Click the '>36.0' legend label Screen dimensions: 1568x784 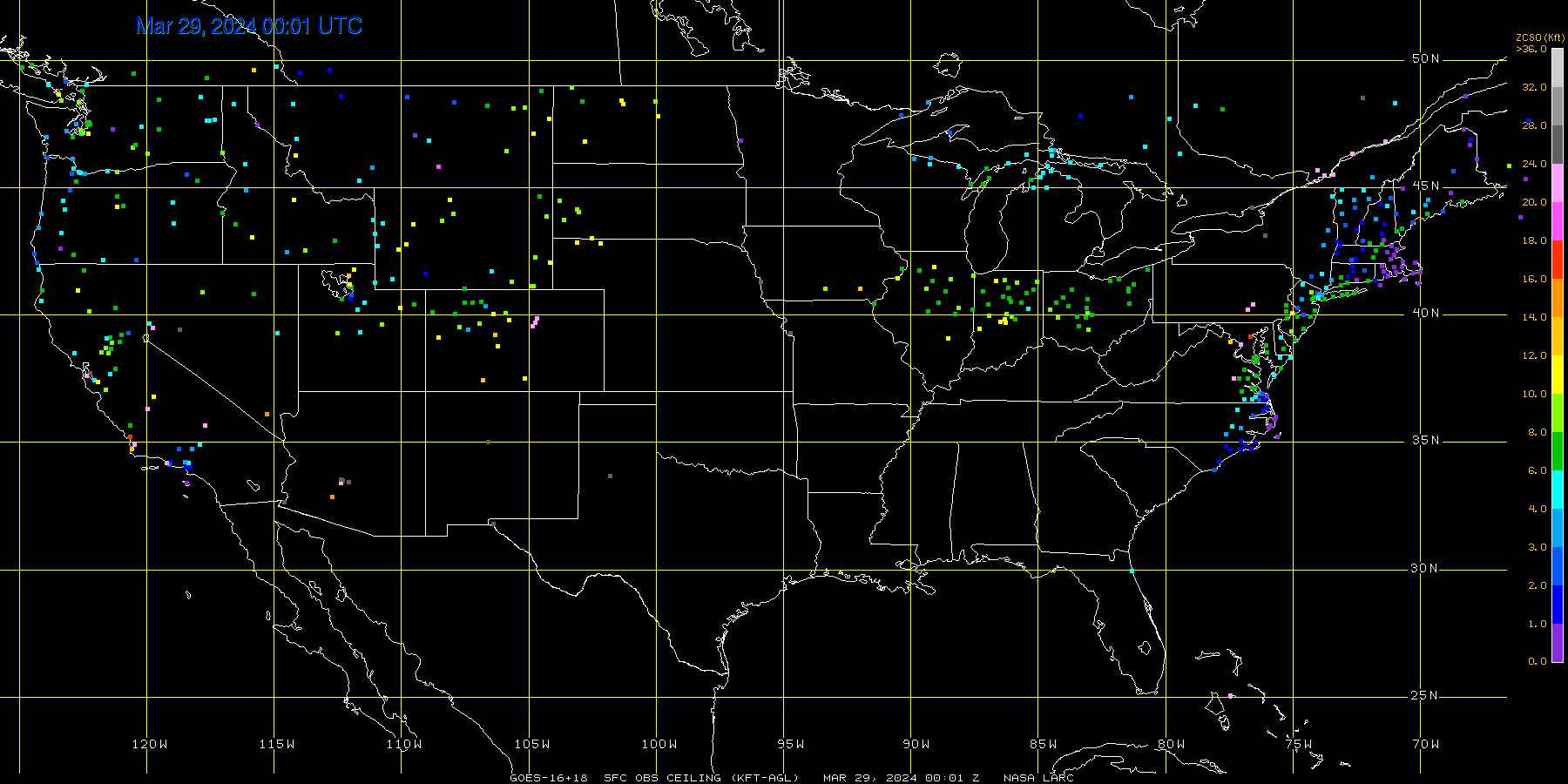coord(1531,49)
